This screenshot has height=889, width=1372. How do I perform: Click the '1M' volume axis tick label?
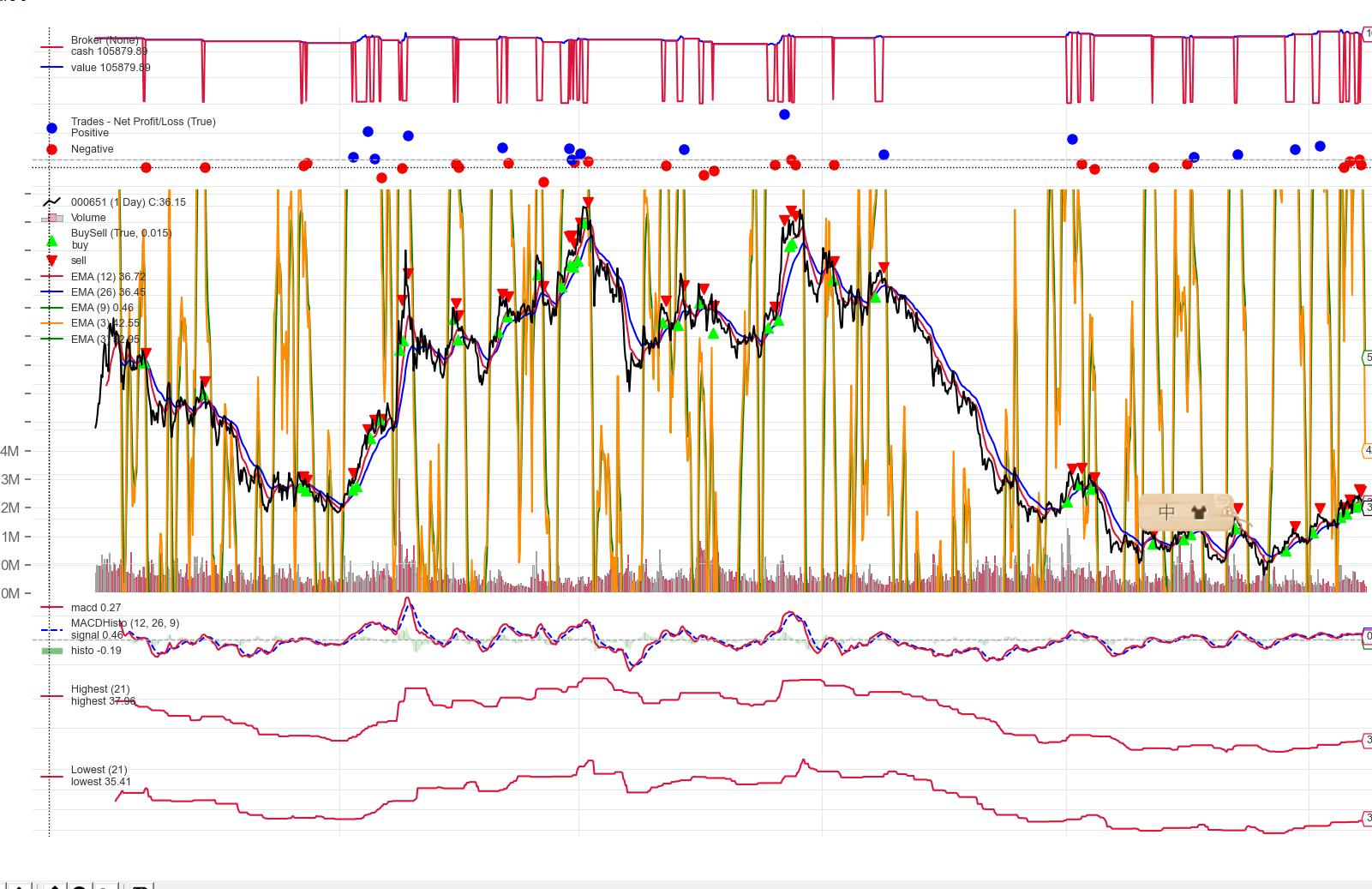11,537
